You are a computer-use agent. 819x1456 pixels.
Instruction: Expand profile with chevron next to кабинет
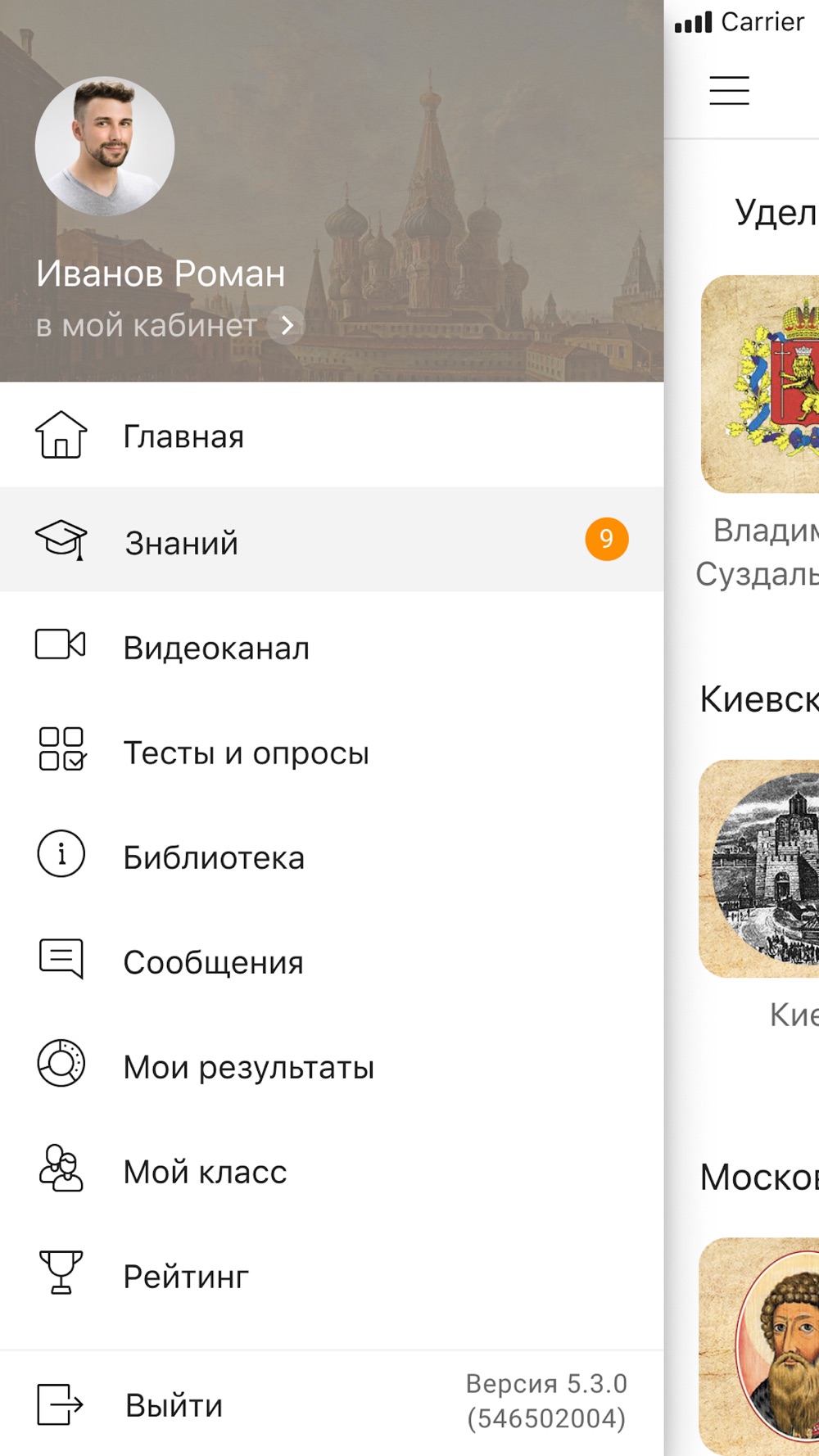tap(287, 326)
